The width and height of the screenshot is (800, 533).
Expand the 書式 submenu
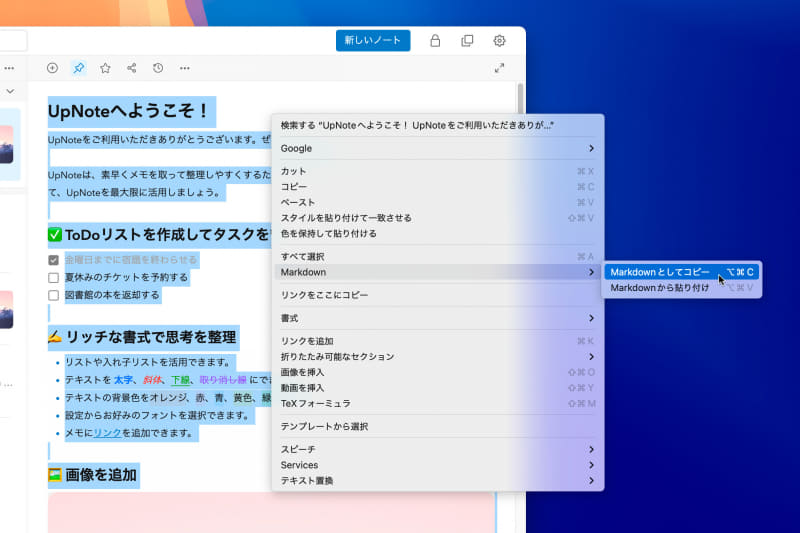point(438,318)
